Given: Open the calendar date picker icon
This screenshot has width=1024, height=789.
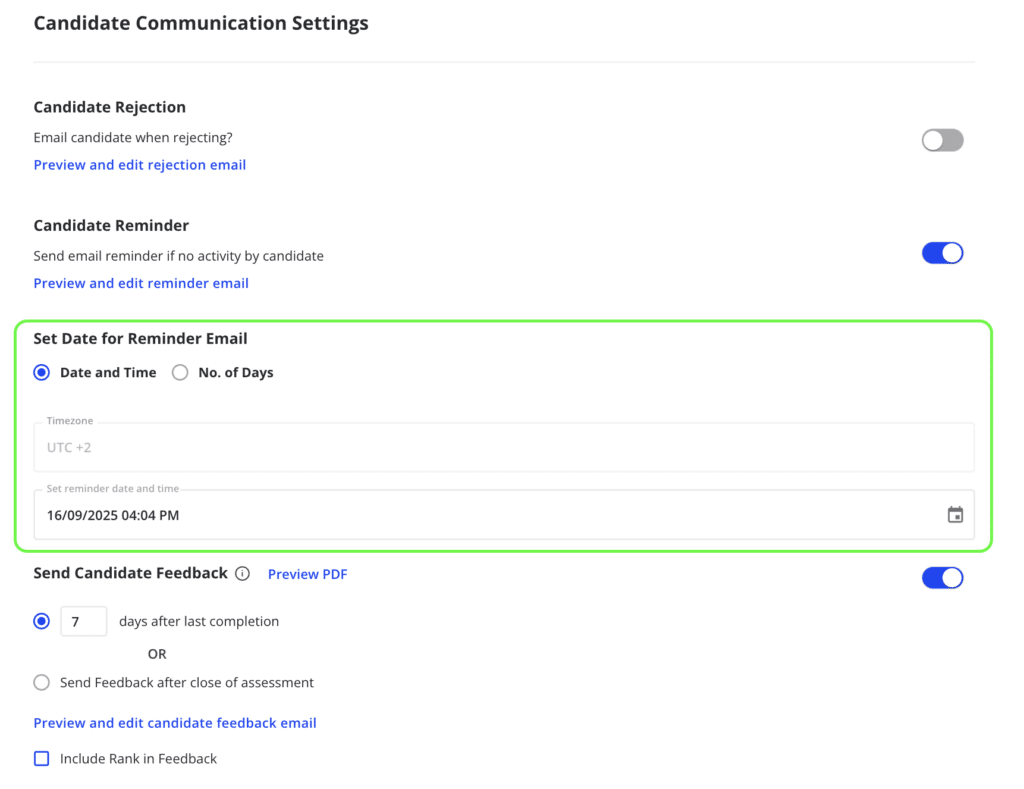Looking at the screenshot, I should tap(955, 515).
